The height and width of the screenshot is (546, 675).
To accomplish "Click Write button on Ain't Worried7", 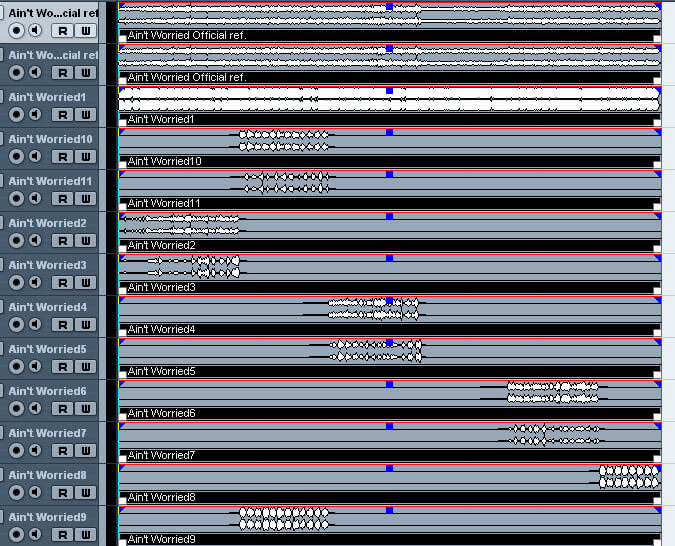I will tap(86, 450).
